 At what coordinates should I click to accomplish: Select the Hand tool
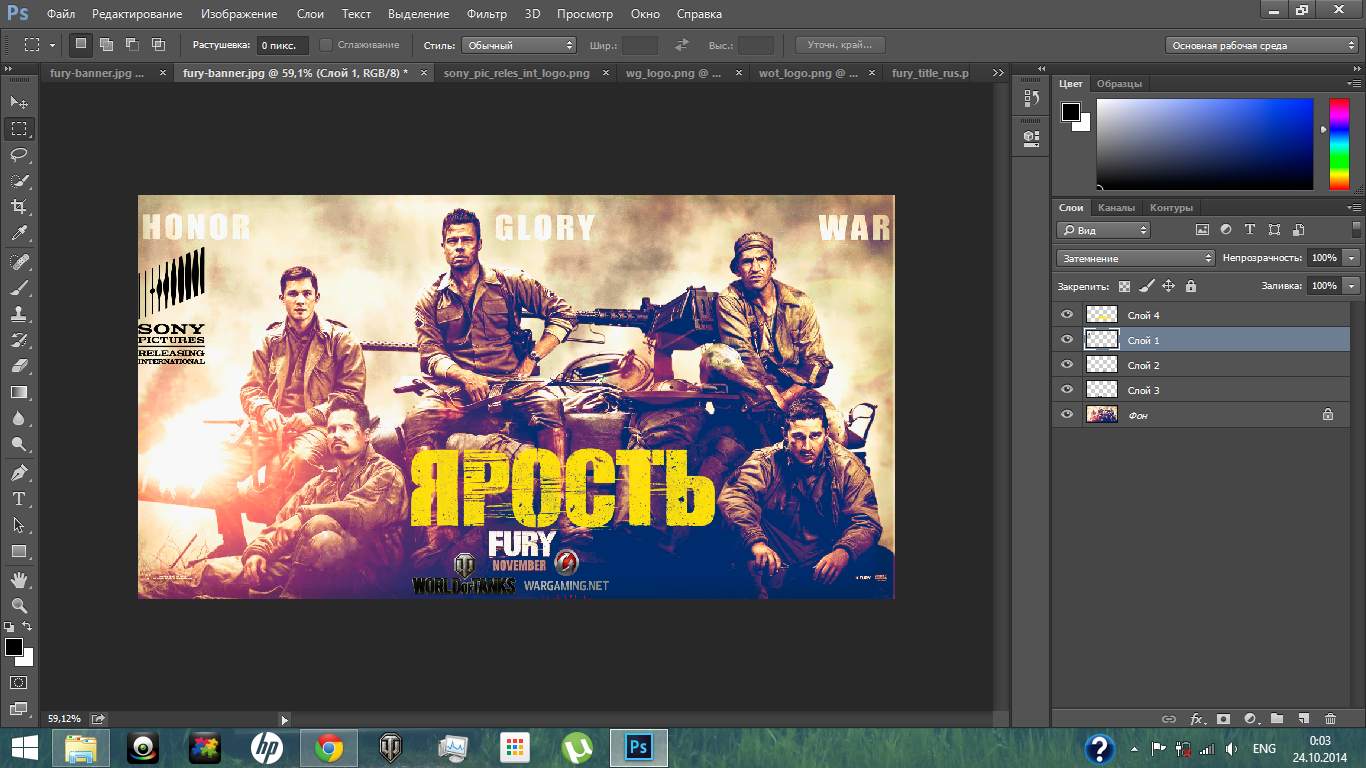19,579
